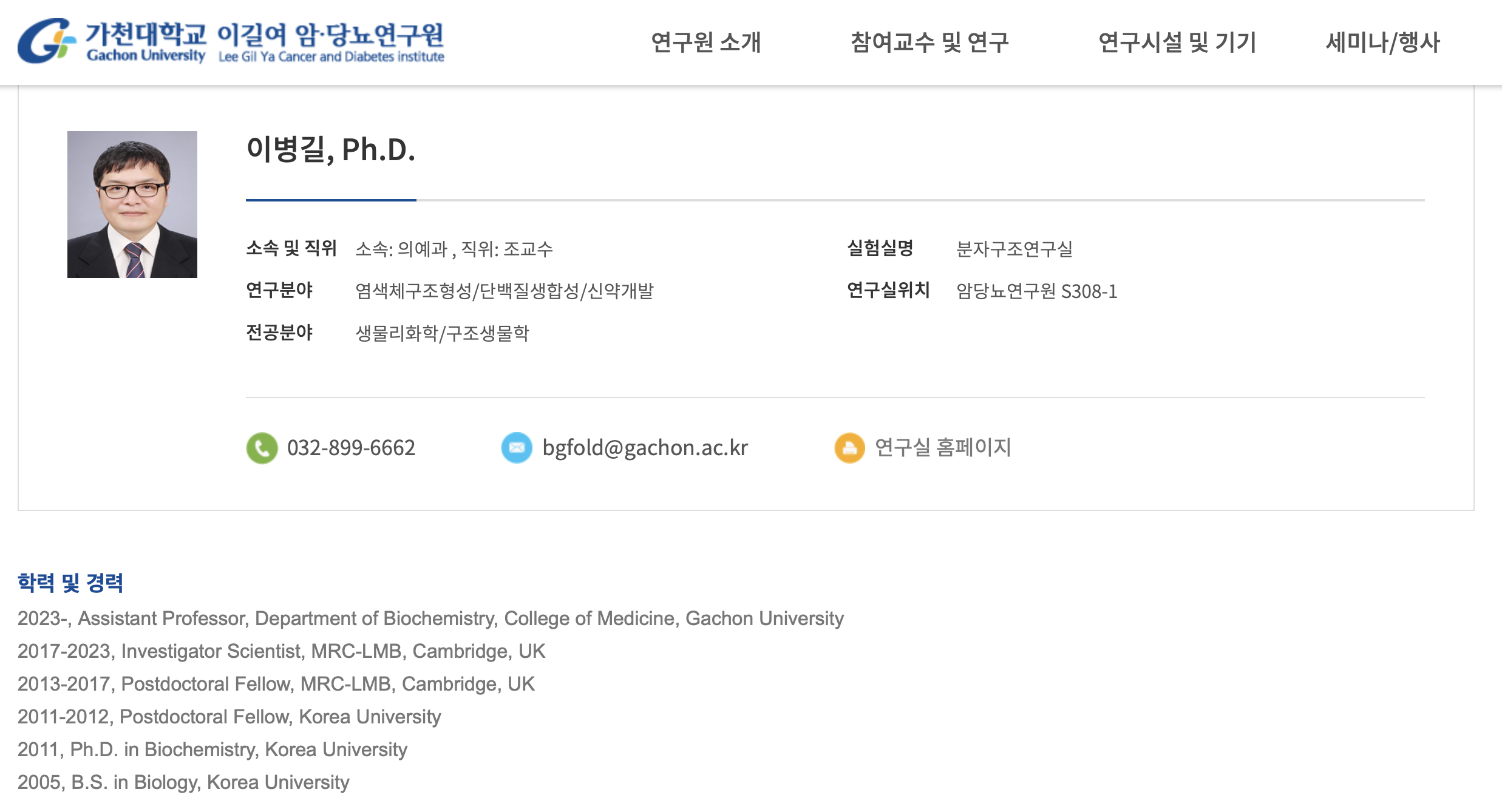Open the 참여교수 및 연구 menu
This screenshot has height=812, width=1502.
(x=929, y=42)
